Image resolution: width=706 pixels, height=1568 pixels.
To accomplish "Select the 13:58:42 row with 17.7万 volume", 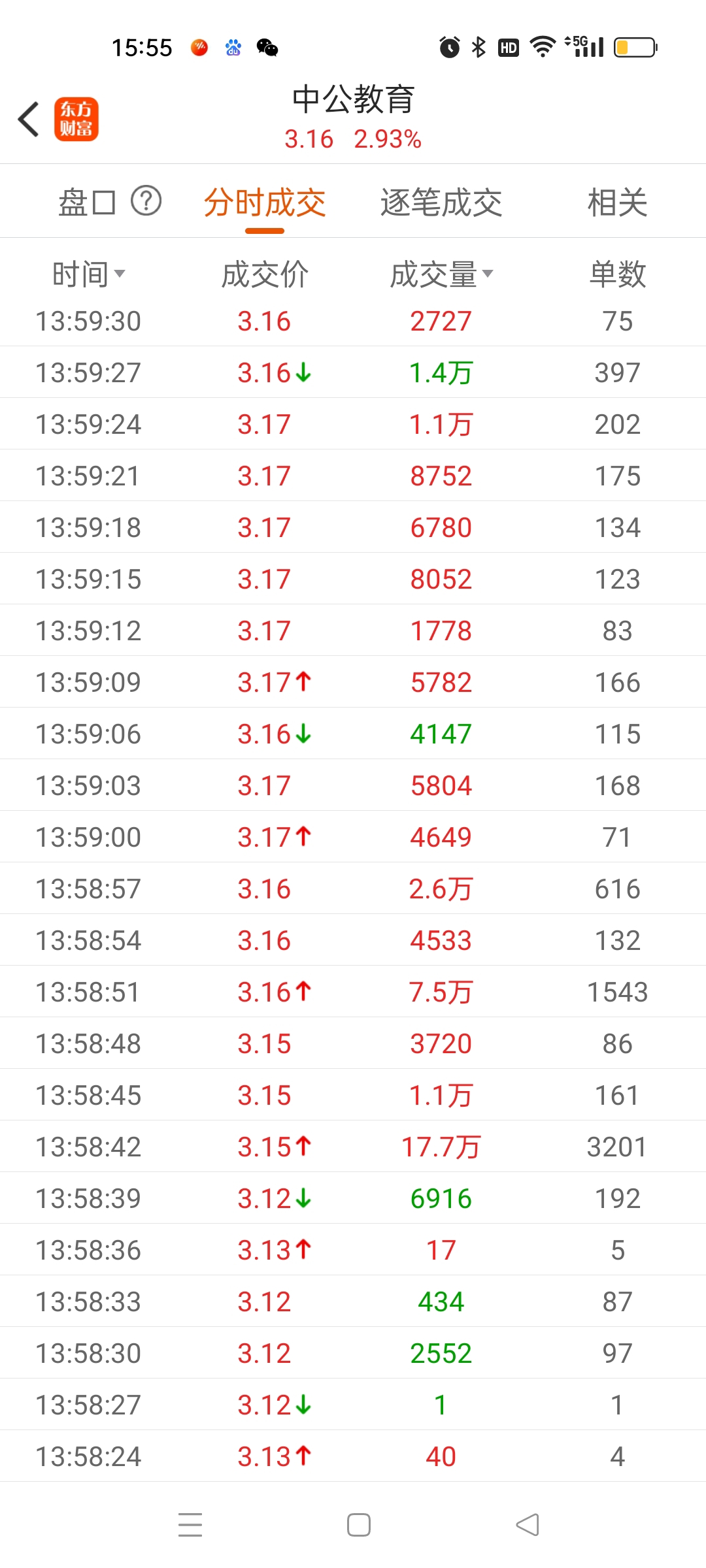I will (x=353, y=1147).
